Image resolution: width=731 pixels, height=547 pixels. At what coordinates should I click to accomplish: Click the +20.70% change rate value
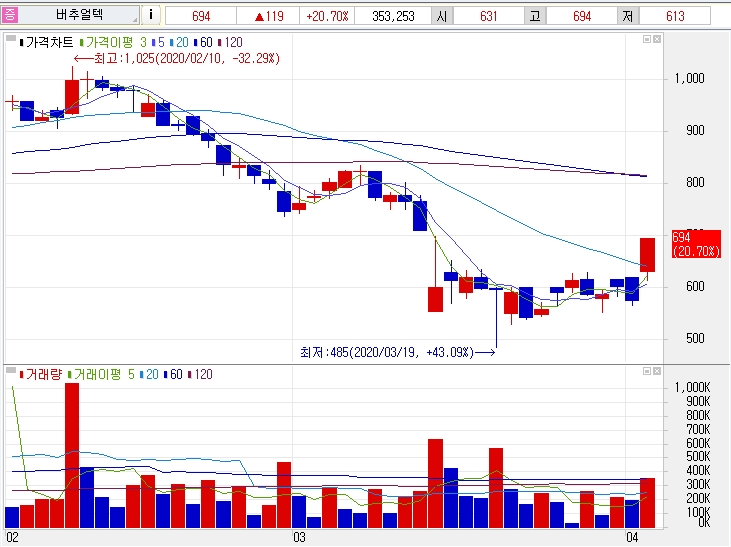(x=327, y=16)
